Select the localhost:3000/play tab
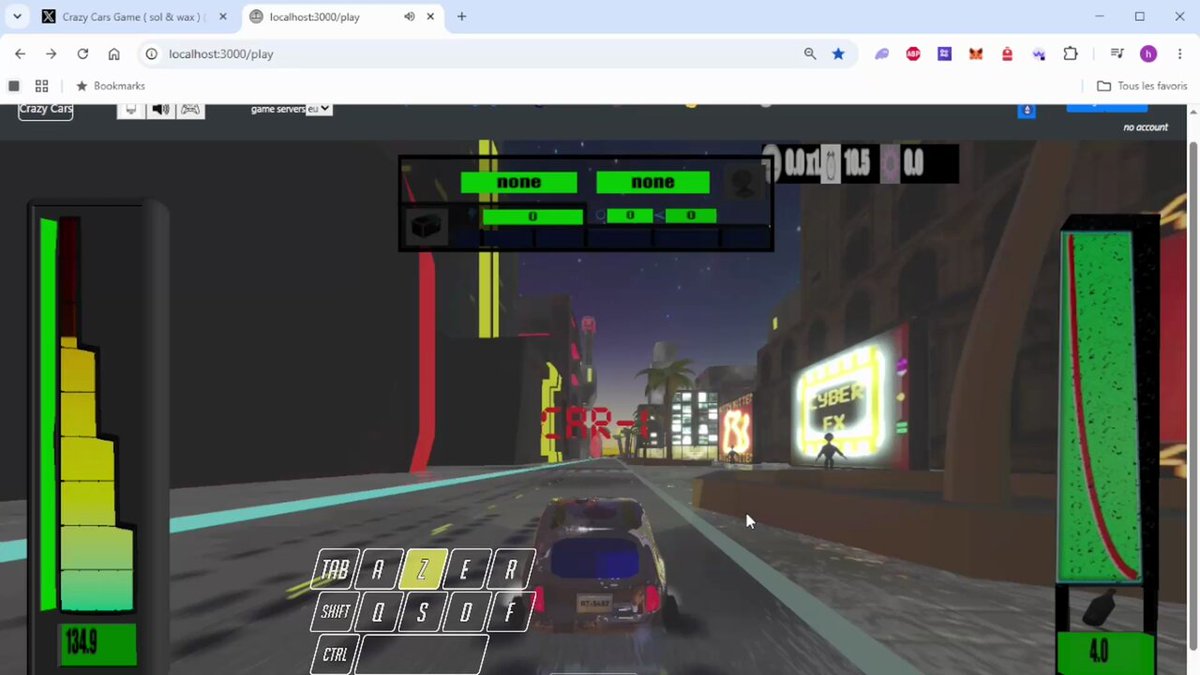The width and height of the screenshot is (1200, 675). pyautogui.click(x=337, y=17)
